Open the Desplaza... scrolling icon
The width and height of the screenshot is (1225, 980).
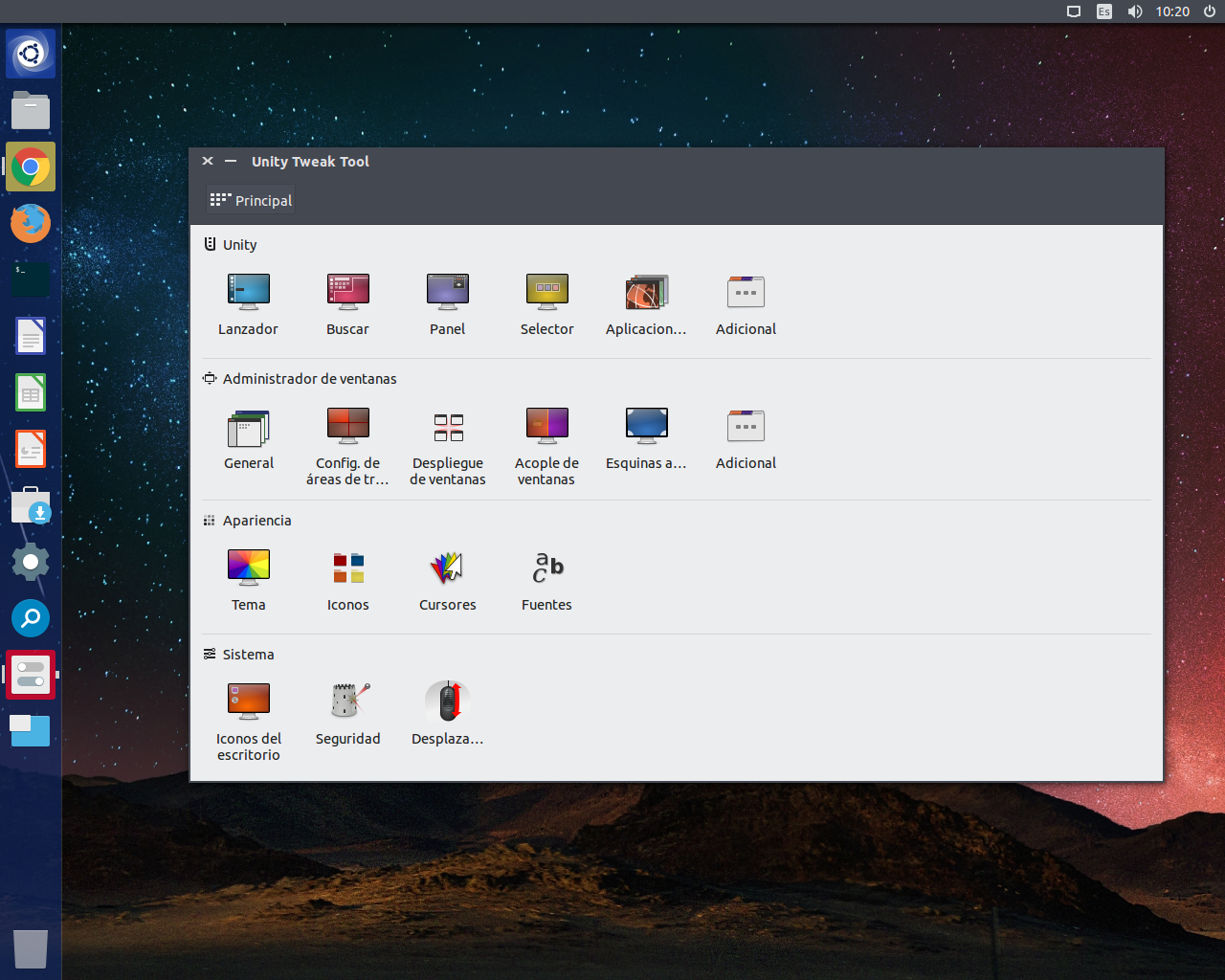[x=447, y=702]
